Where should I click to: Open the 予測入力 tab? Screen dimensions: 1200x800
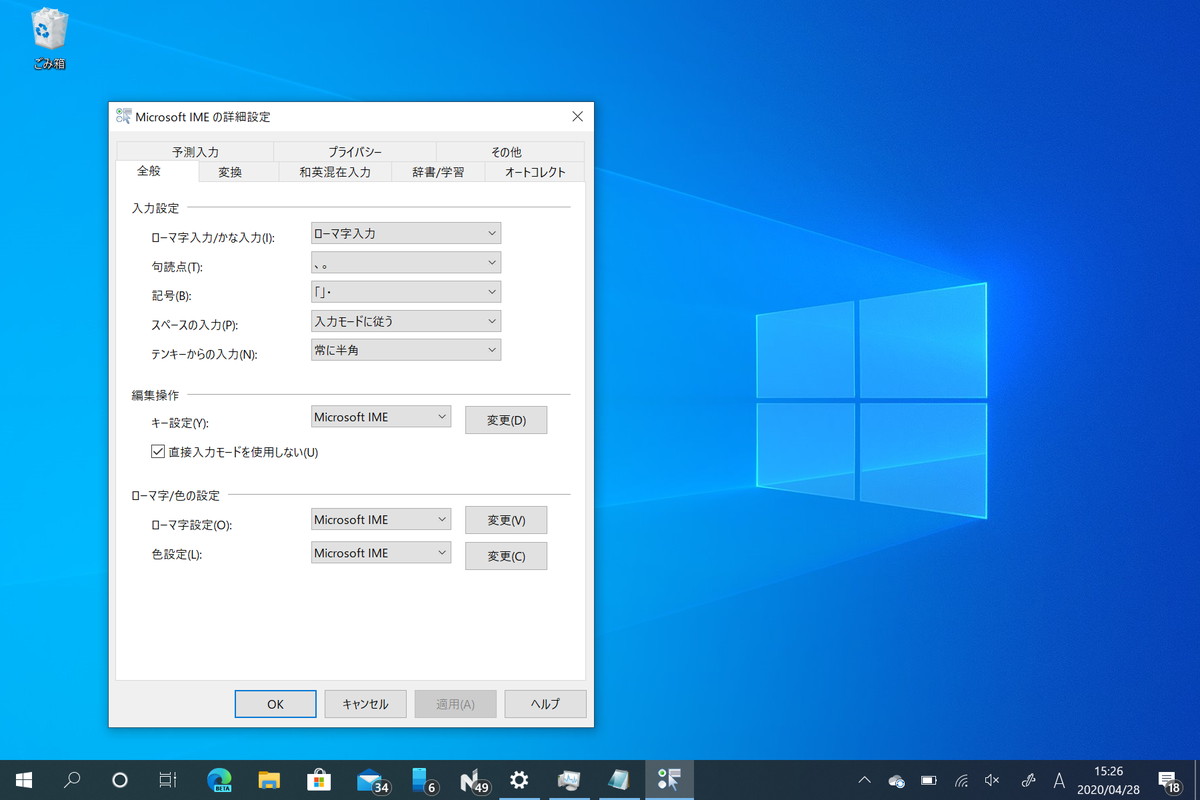pos(195,152)
